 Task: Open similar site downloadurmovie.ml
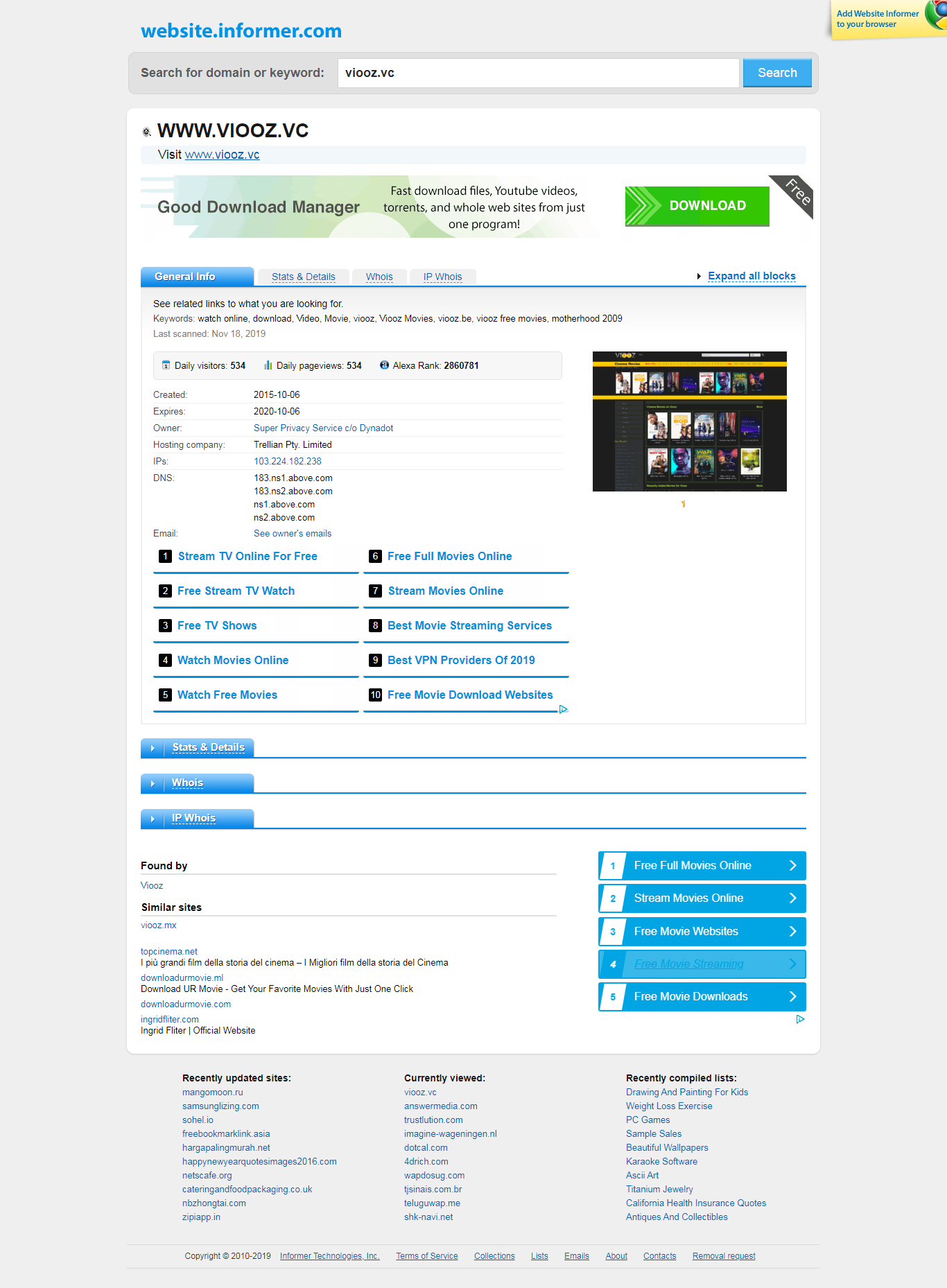pos(182,977)
